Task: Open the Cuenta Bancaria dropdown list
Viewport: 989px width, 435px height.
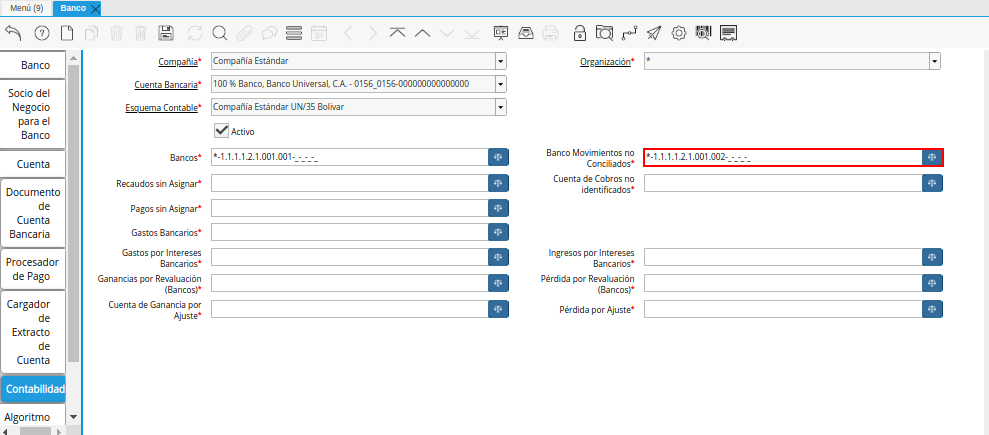Action: click(x=500, y=84)
